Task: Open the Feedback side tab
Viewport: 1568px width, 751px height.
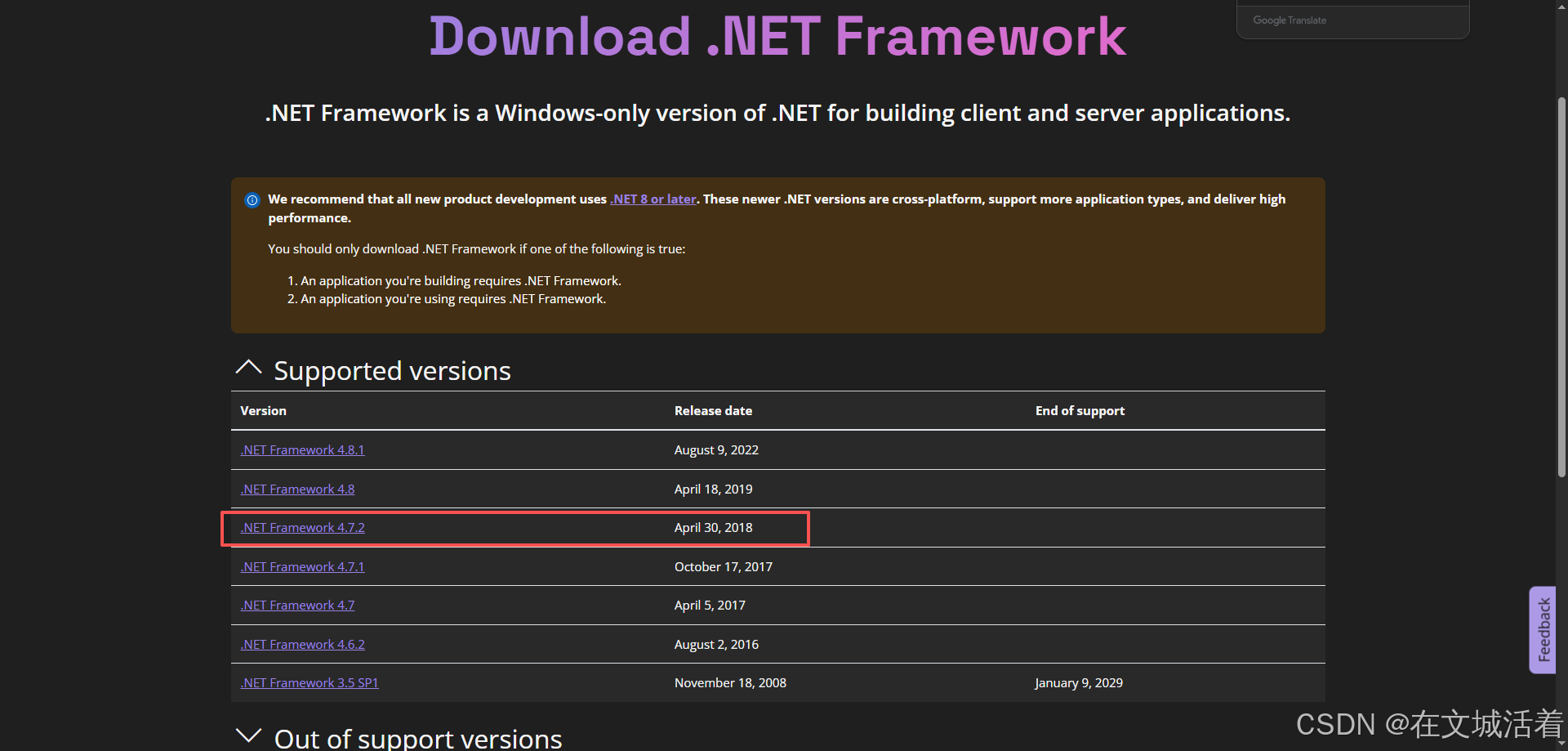Action: (1543, 629)
